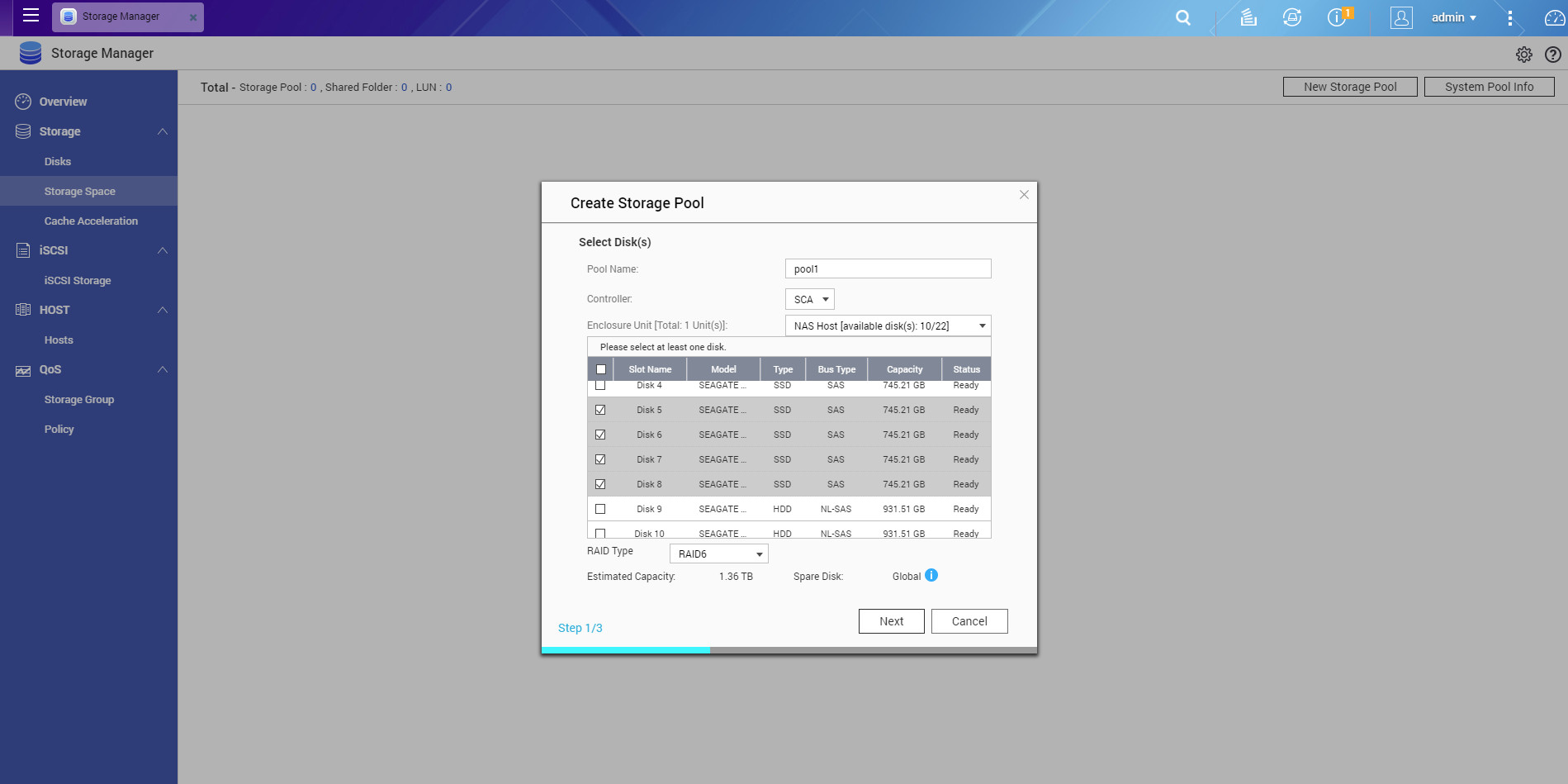Toggle the select-all disks header checkbox
Screen dimensions: 1568x784
click(601, 369)
